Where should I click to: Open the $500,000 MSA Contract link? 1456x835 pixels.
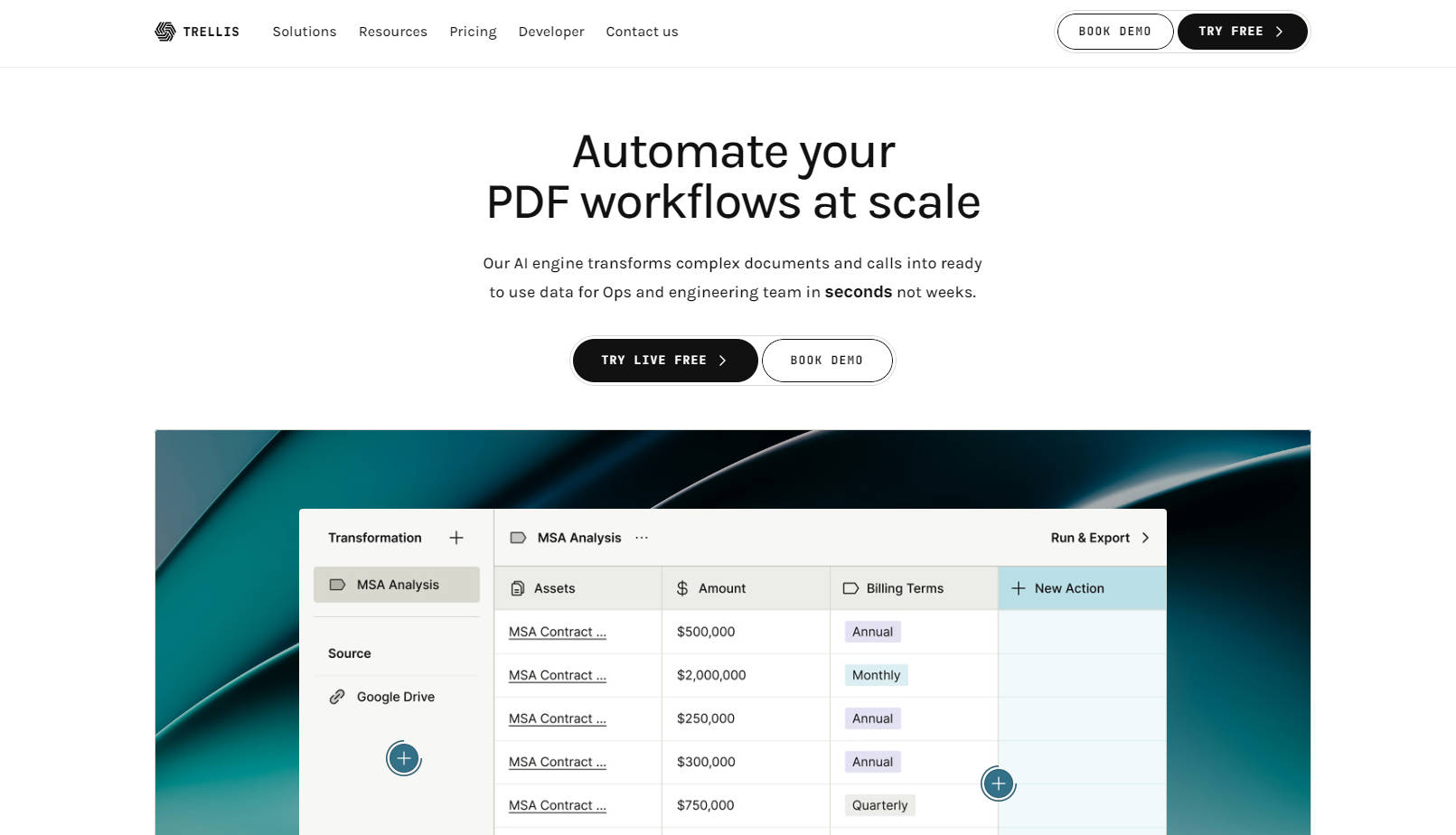point(557,632)
